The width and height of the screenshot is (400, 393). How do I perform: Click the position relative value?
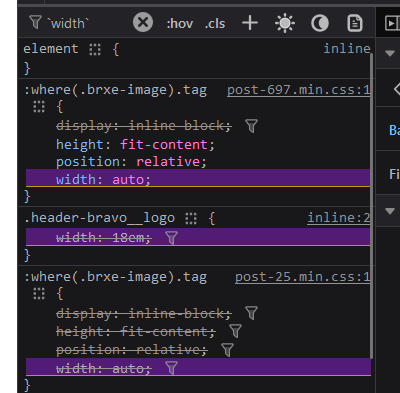coord(168,162)
